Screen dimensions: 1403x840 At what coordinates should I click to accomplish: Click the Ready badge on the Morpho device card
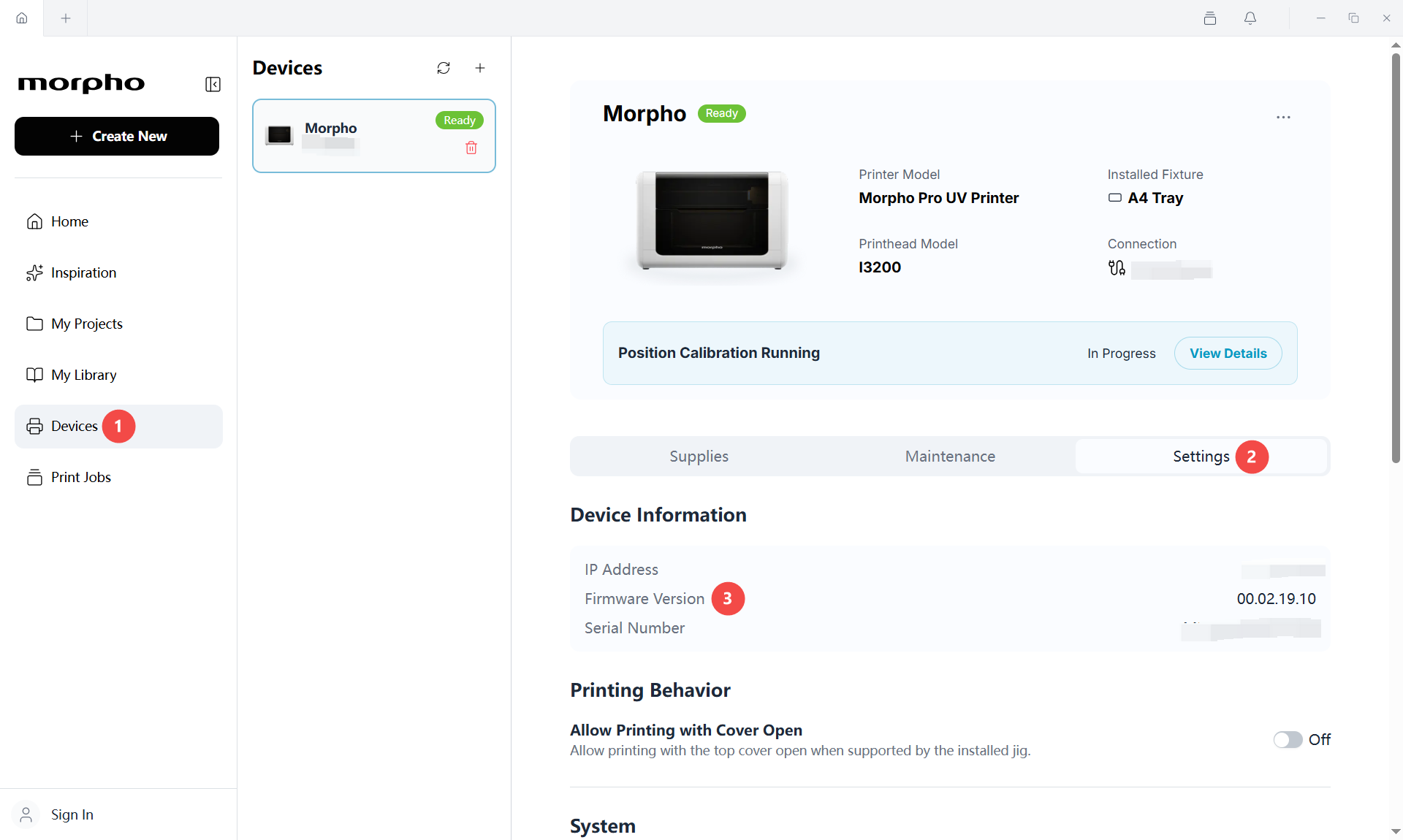pos(459,121)
